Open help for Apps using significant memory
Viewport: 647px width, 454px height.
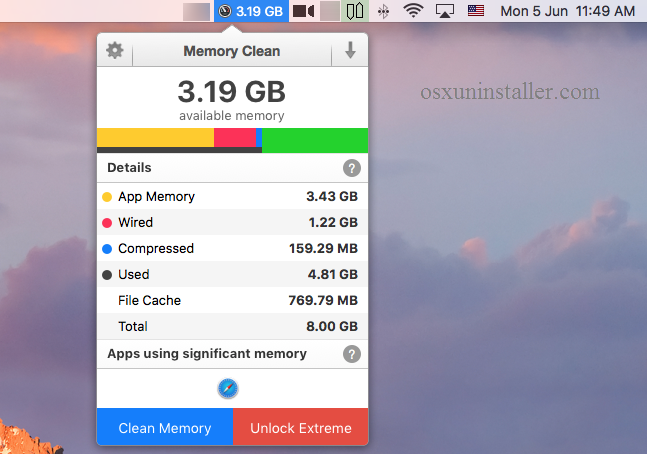pyautogui.click(x=351, y=354)
